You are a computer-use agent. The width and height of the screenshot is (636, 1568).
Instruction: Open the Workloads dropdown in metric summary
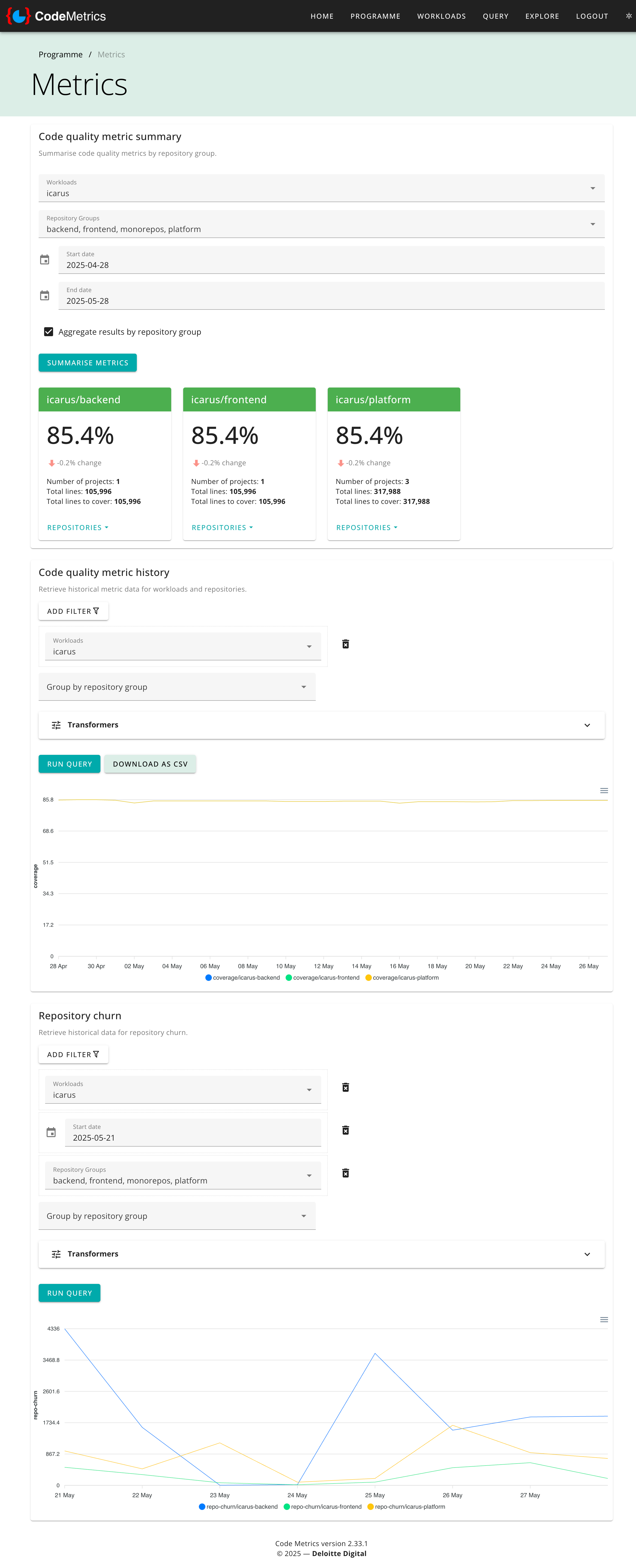pos(321,188)
